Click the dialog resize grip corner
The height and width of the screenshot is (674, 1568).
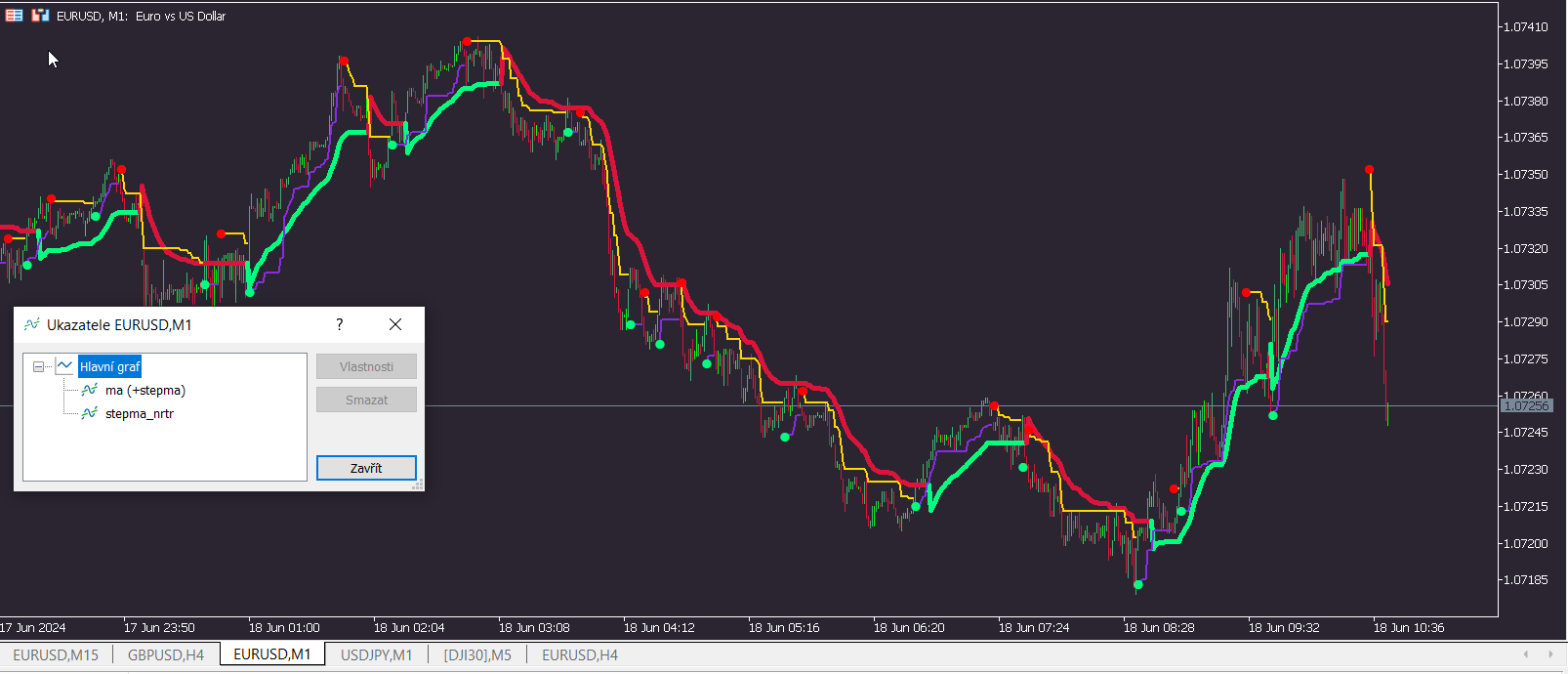pos(418,484)
